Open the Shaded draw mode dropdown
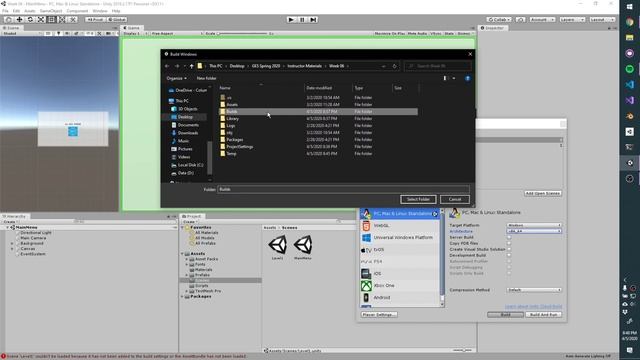Viewport: 640px width, 360px height. coord(21,33)
